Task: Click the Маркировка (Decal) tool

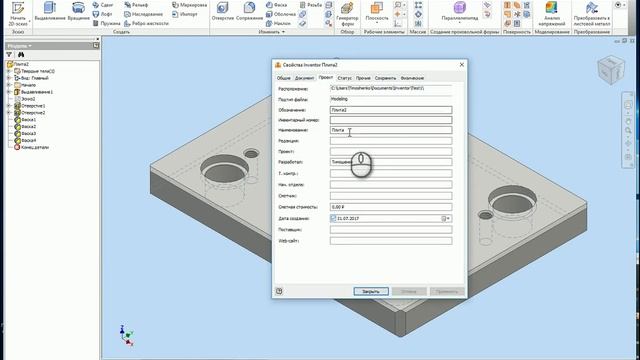Action: (189, 5)
